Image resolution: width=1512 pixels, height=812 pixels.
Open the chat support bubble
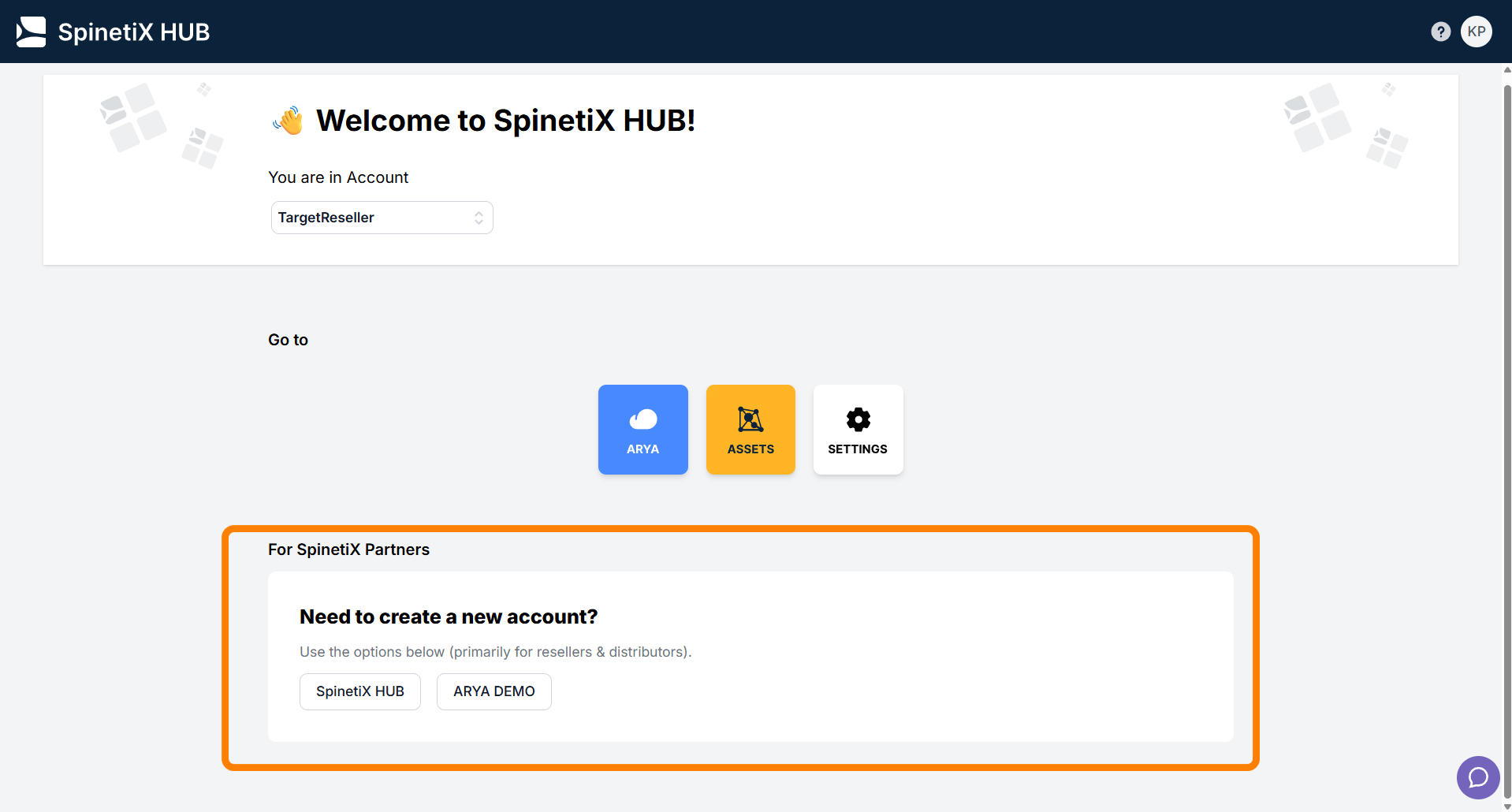[x=1478, y=778]
